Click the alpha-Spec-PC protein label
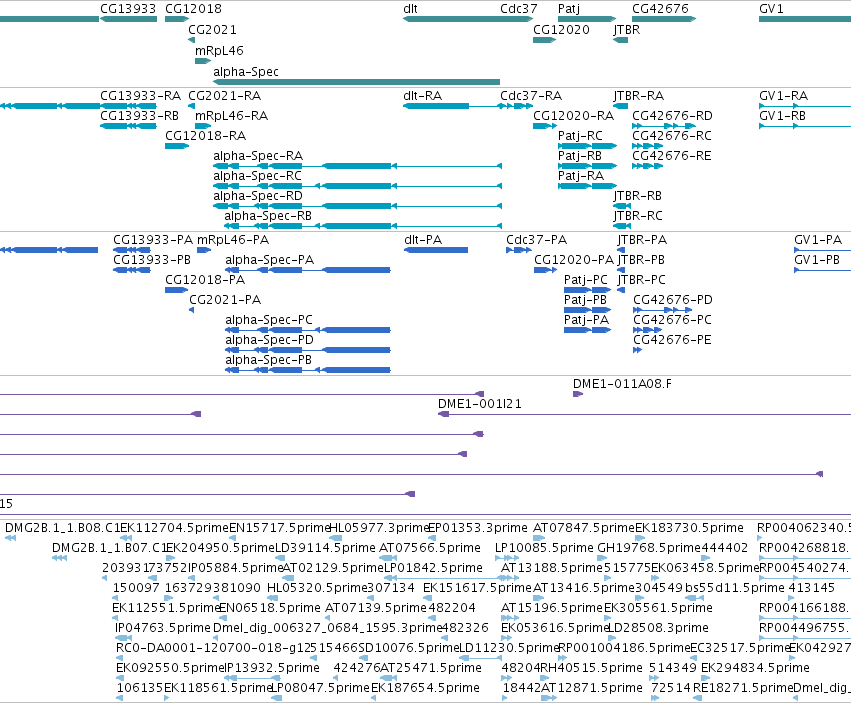 click(x=269, y=320)
